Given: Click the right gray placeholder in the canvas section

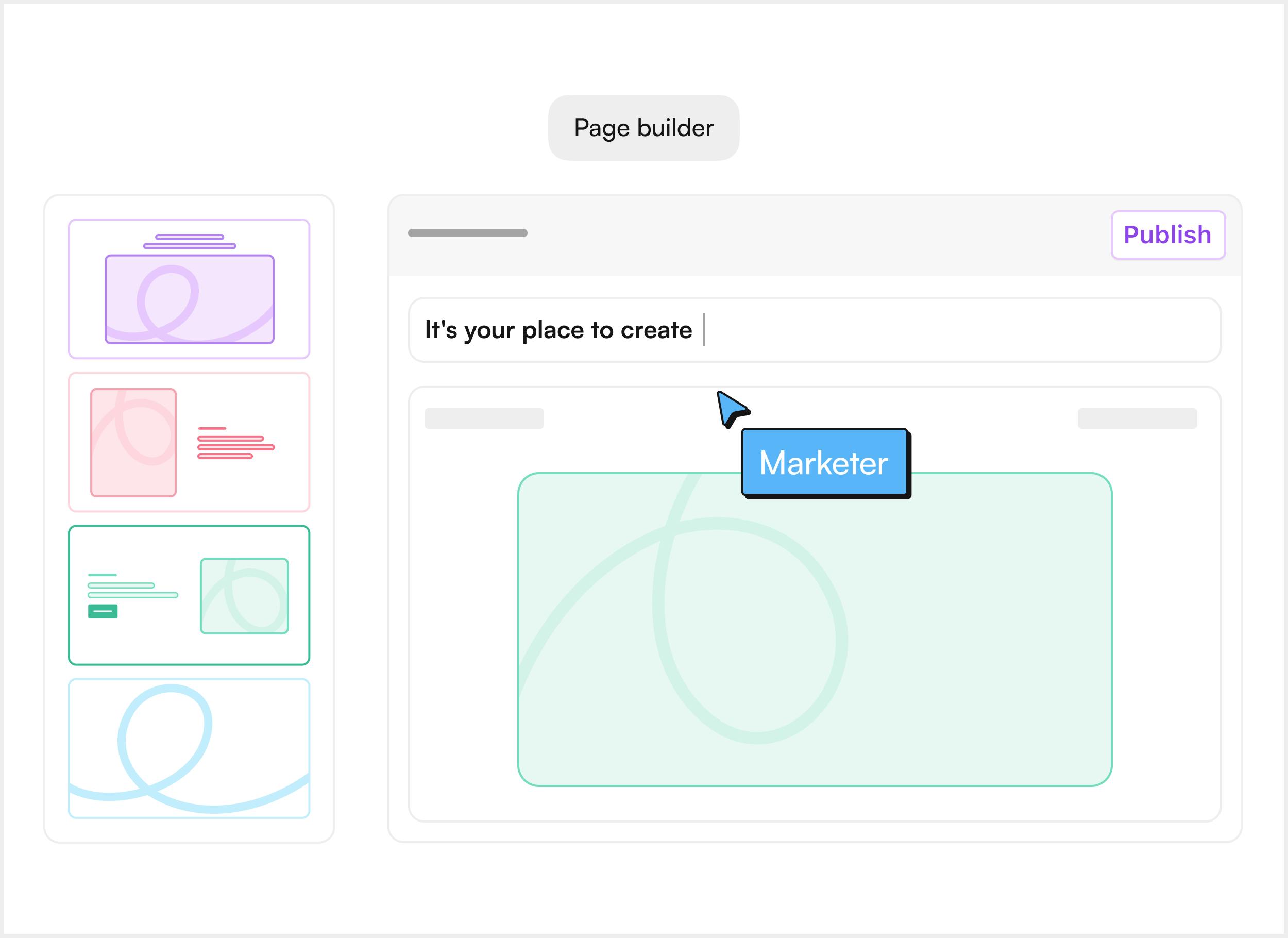Looking at the screenshot, I should click(x=1137, y=418).
